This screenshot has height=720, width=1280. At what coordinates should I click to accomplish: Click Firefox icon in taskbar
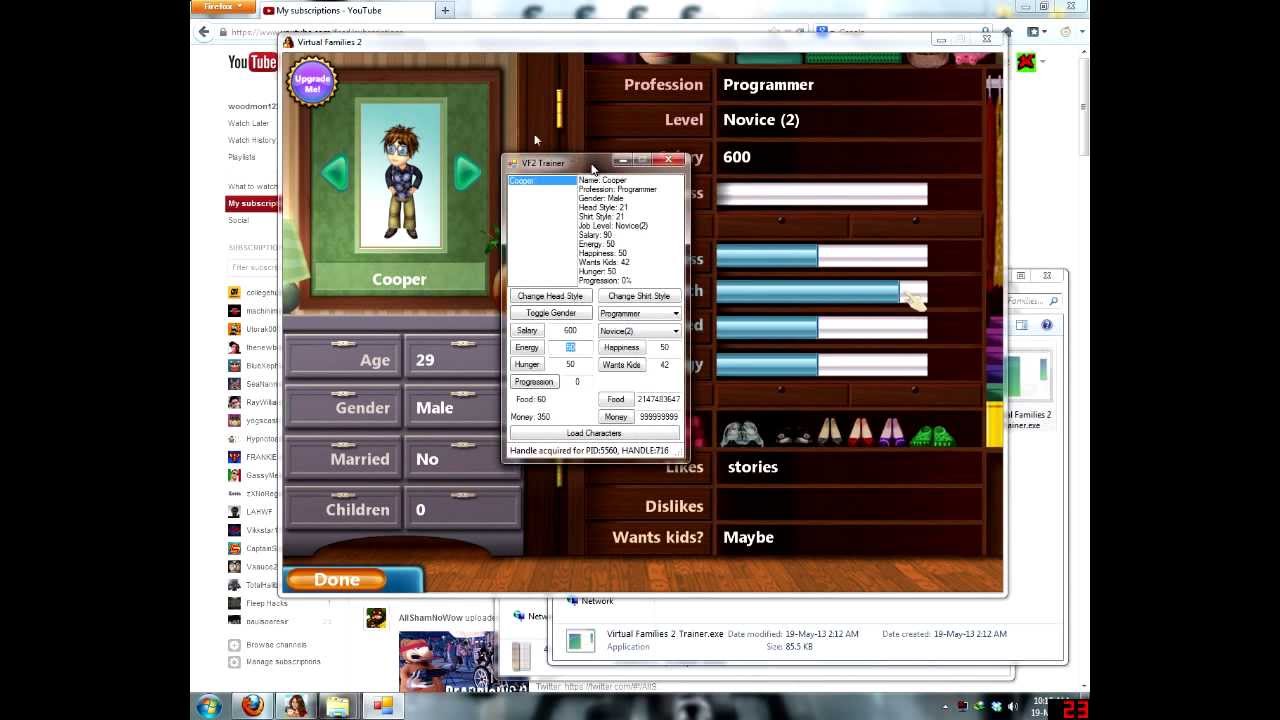(x=253, y=706)
